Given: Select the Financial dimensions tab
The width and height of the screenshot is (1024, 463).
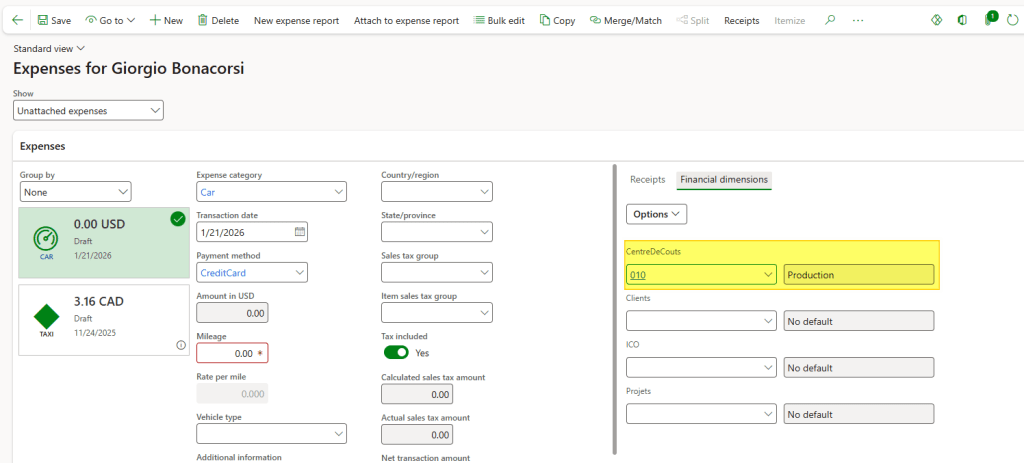Looking at the screenshot, I should click(x=723, y=180).
